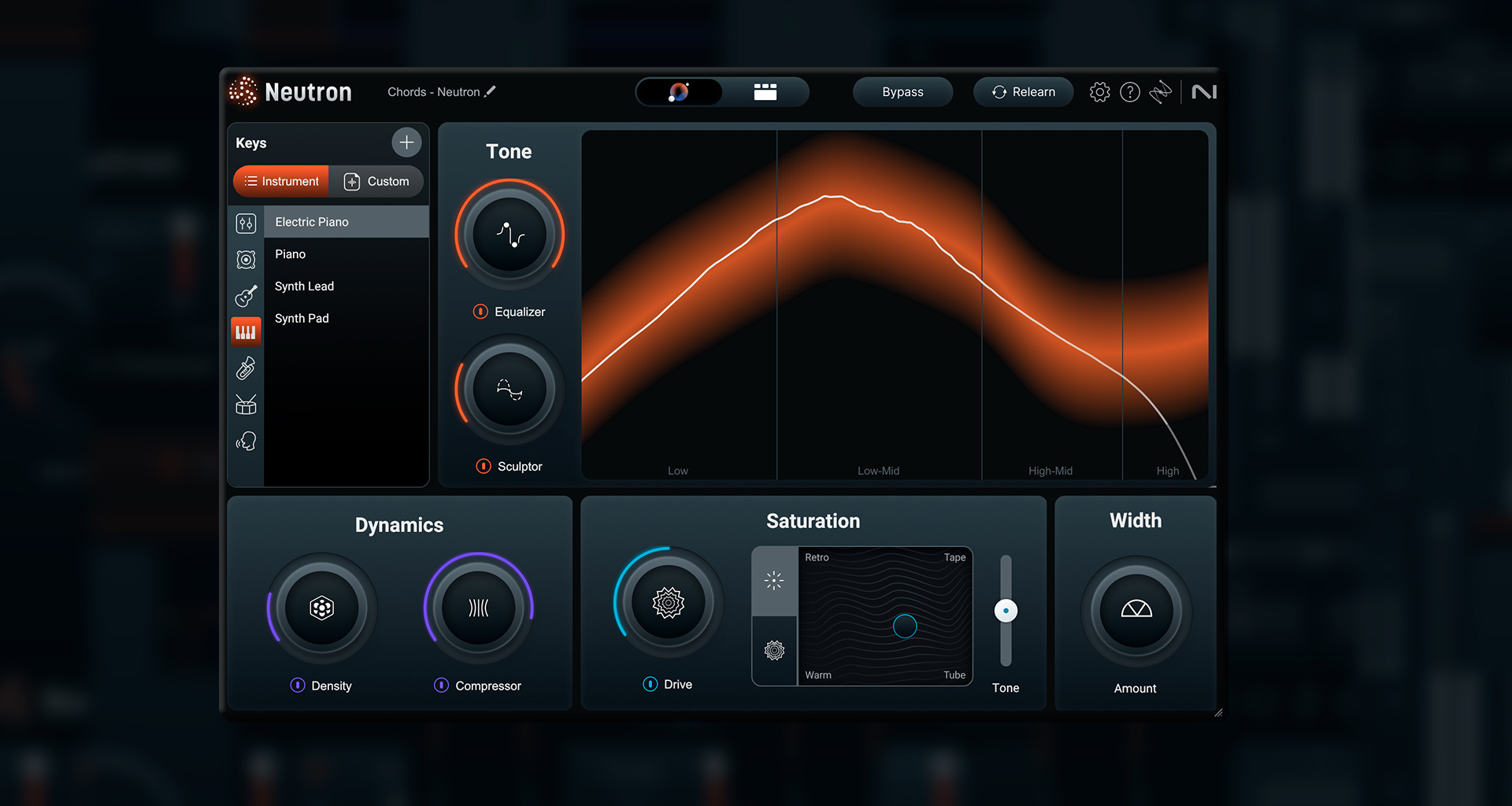
Task: Click the Bypass button
Action: pyautogui.click(x=902, y=92)
